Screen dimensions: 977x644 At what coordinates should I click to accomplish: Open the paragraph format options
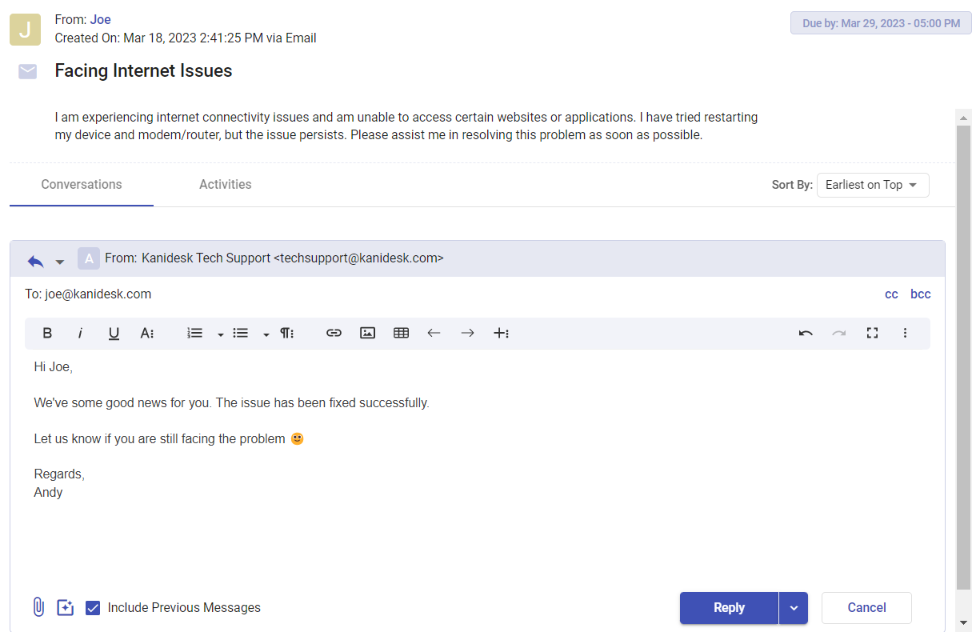point(287,333)
